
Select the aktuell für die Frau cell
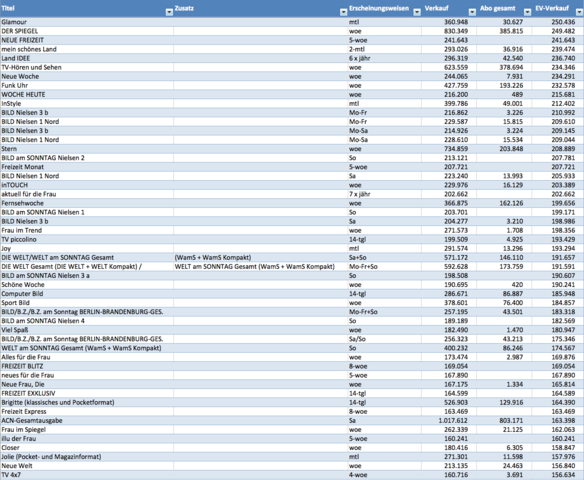click(x=87, y=194)
